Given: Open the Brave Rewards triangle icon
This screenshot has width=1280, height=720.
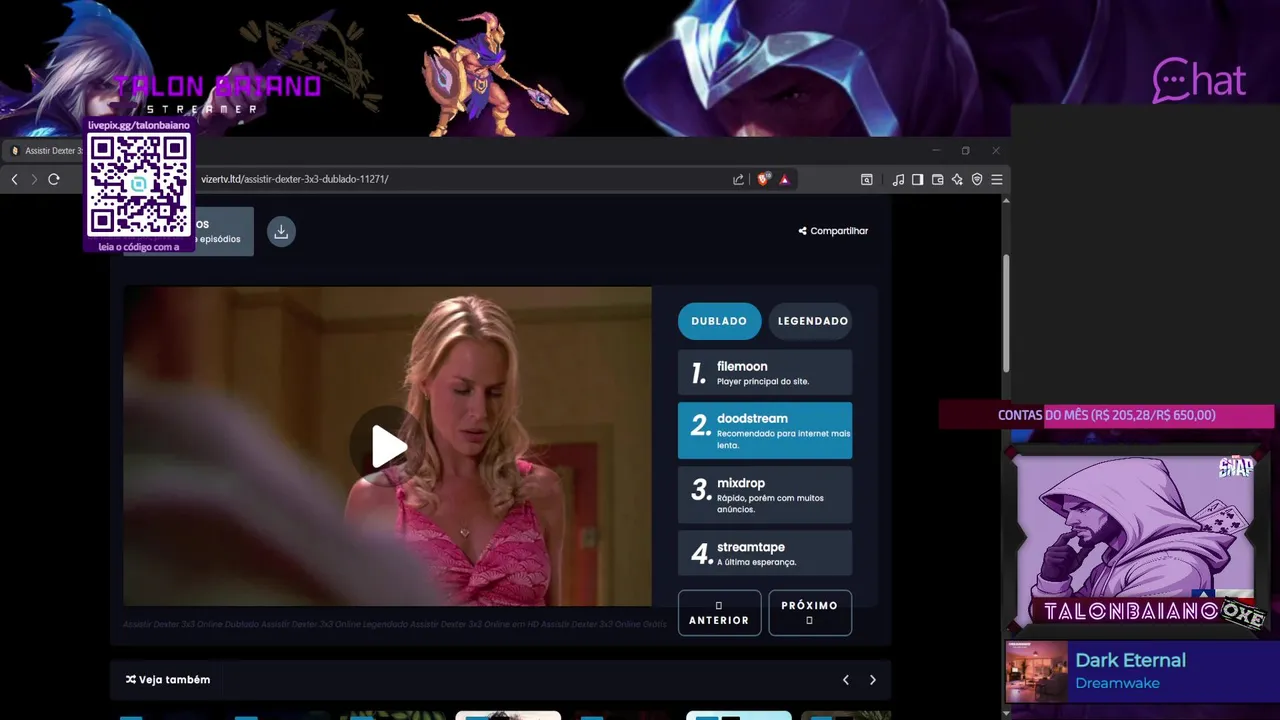Looking at the screenshot, I should [x=784, y=179].
